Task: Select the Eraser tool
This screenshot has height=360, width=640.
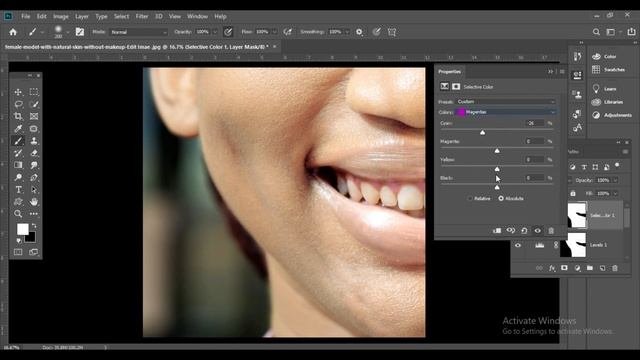Action: 34,153
